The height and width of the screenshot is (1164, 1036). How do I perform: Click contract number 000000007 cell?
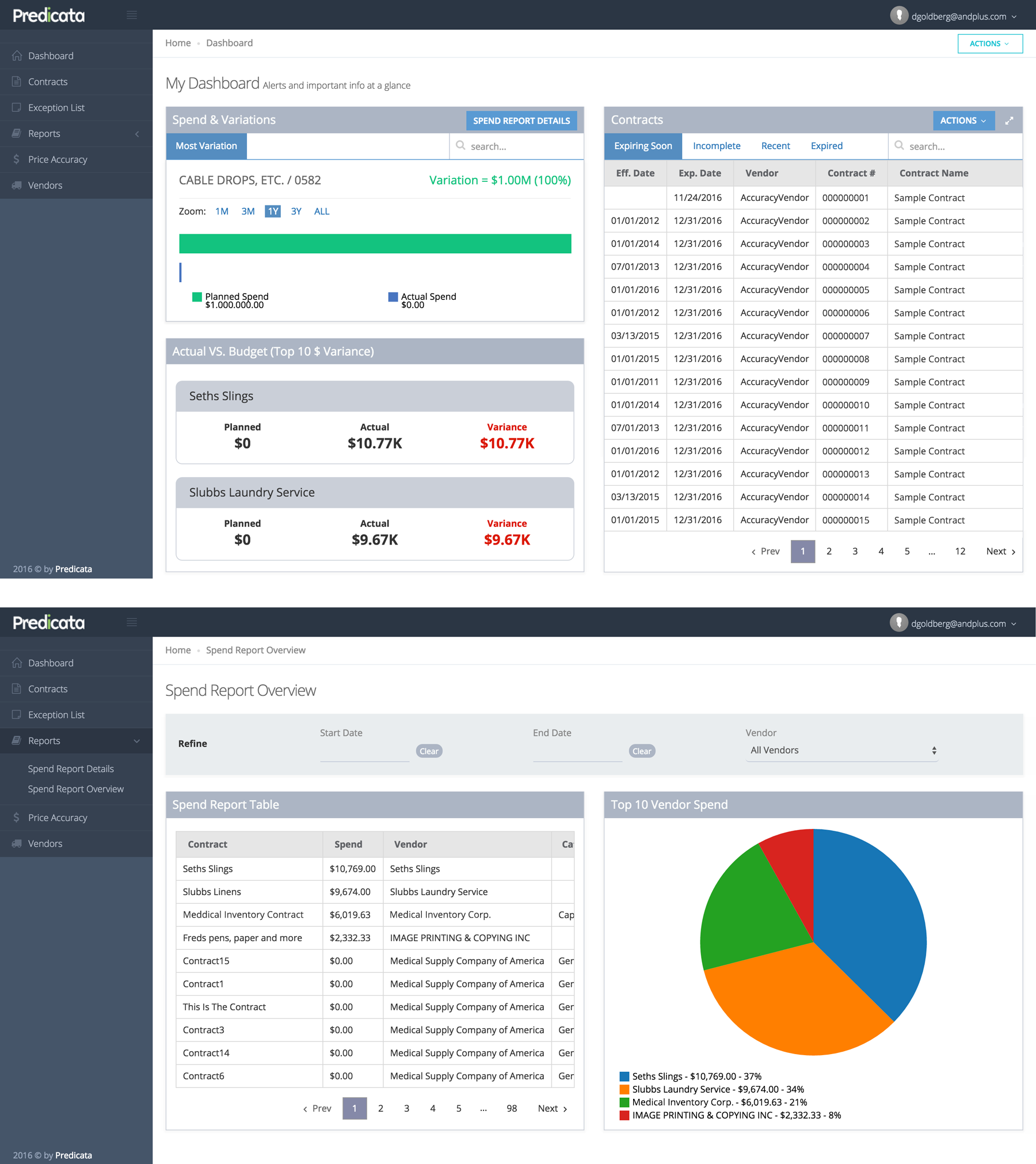point(851,336)
